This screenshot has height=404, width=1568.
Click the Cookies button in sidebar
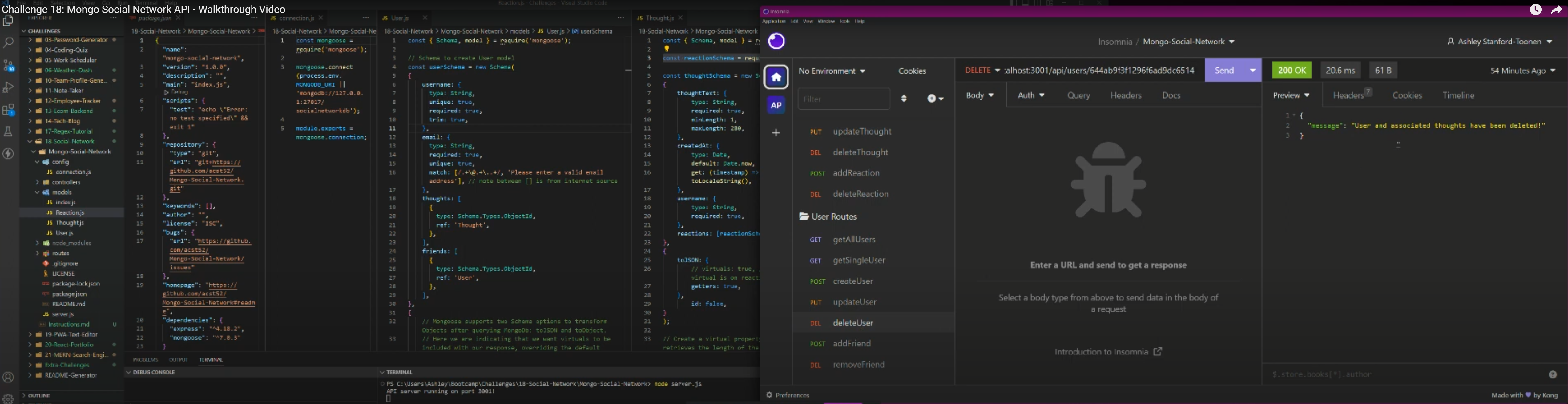point(913,71)
